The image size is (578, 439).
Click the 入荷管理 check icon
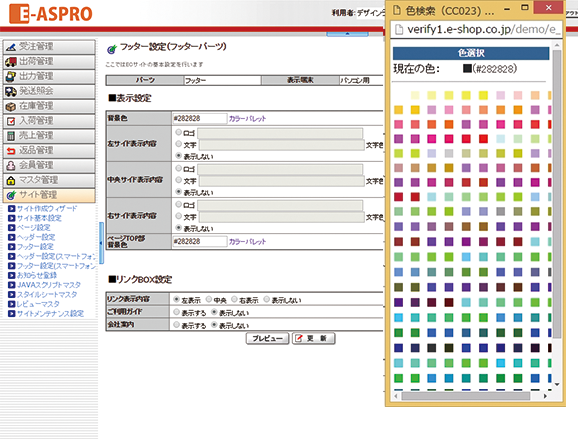pos(11,121)
